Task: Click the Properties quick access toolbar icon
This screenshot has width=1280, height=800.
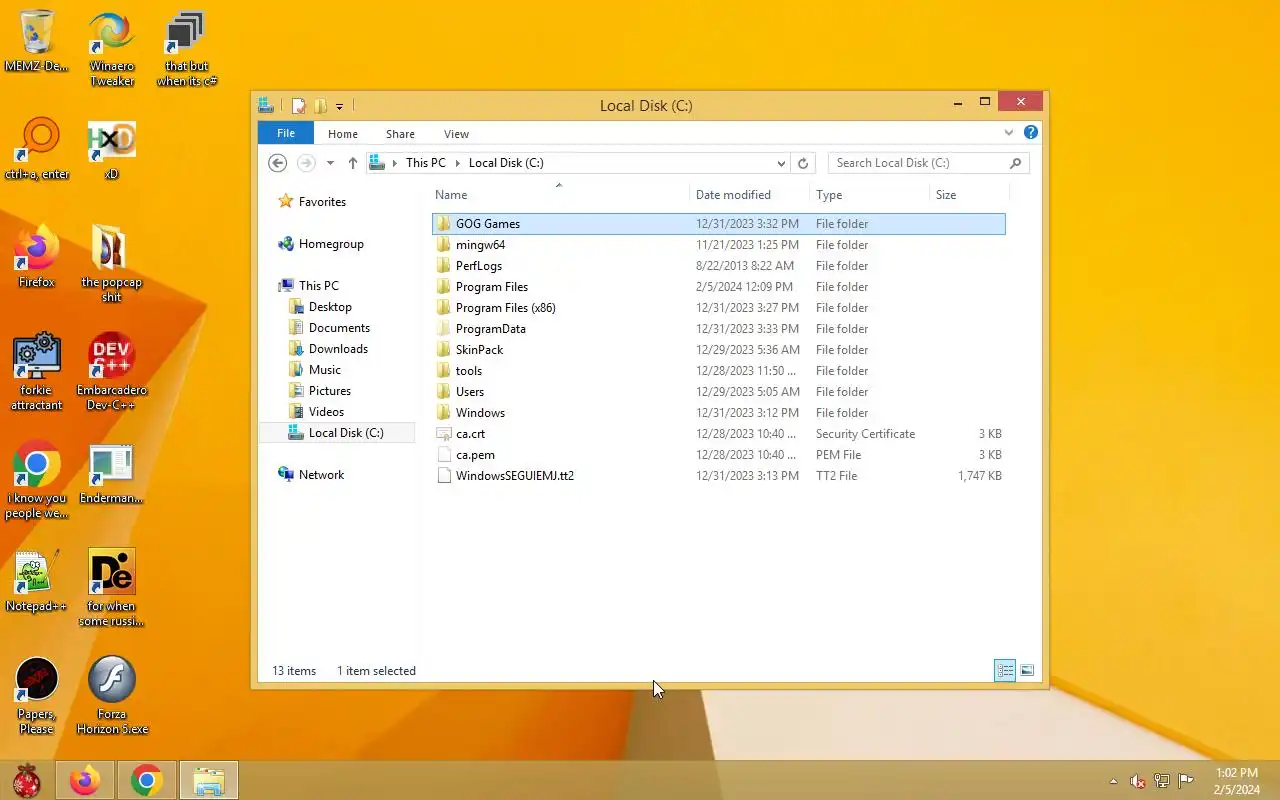Action: [298, 105]
